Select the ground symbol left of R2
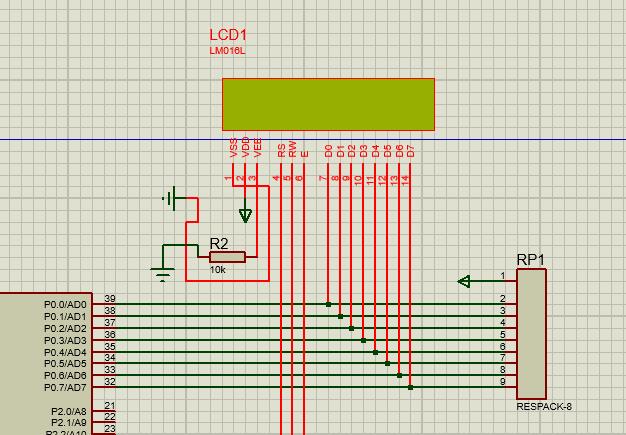Image resolution: width=626 pixels, height=435 pixels. pos(162,275)
